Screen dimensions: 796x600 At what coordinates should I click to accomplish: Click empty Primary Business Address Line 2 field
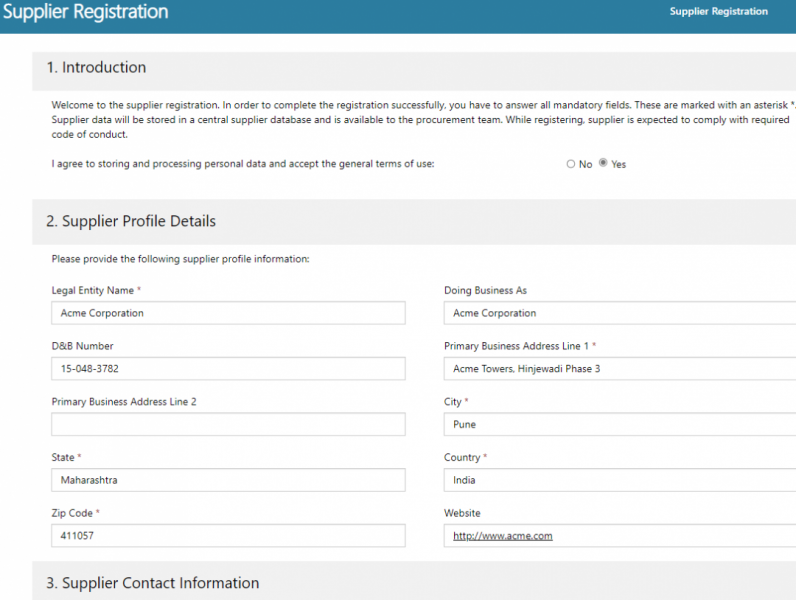[x=228, y=424]
